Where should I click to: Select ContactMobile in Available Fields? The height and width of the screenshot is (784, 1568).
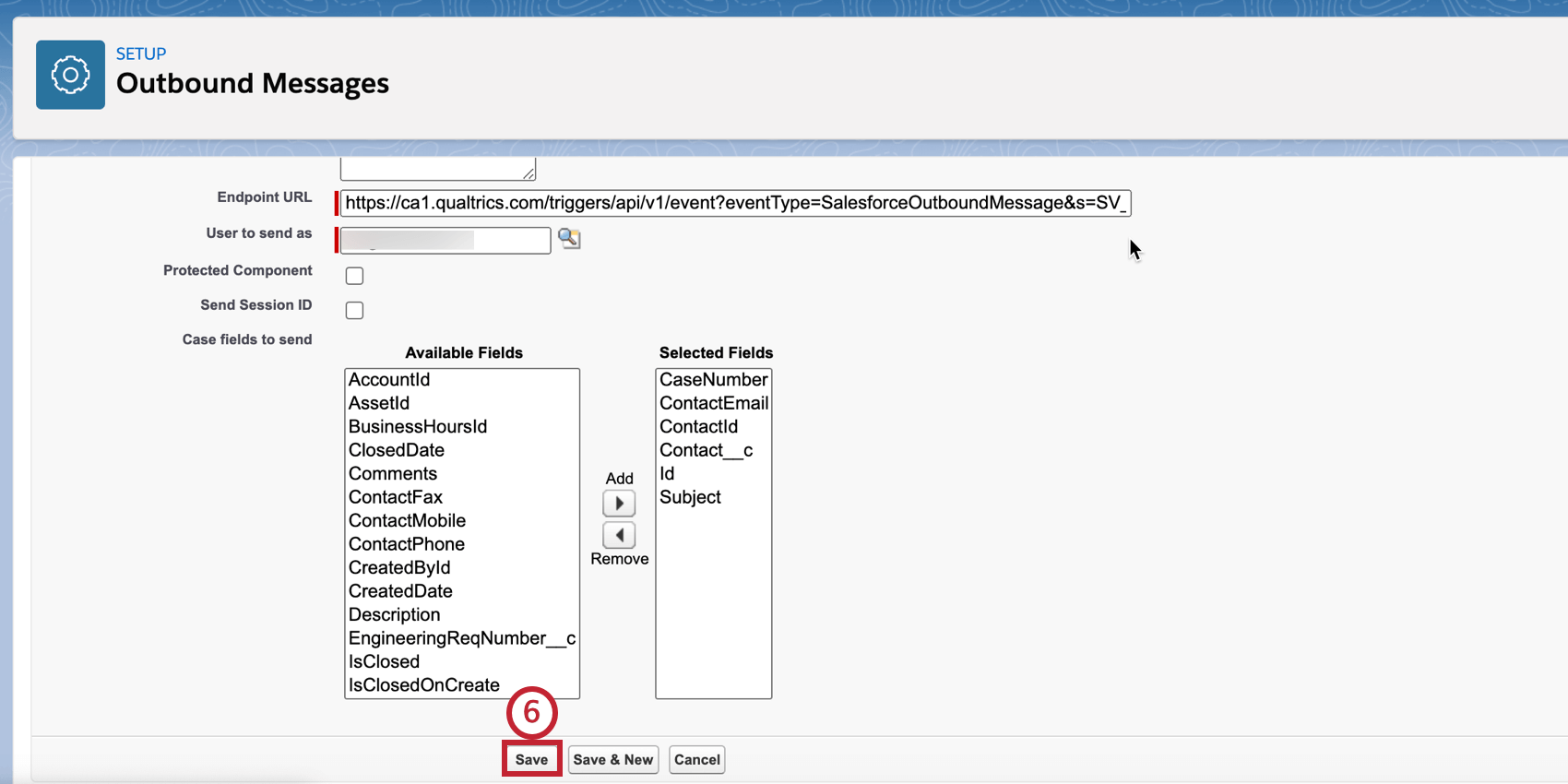pos(462,521)
